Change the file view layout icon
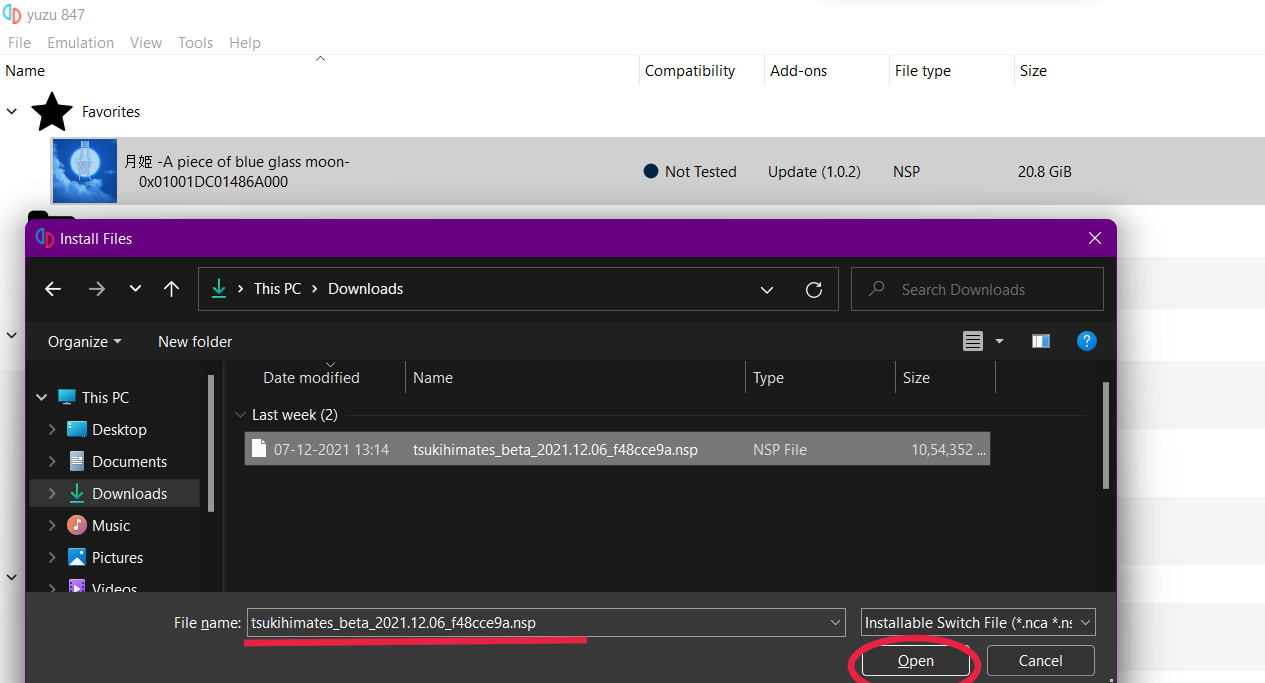 (x=973, y=342)
